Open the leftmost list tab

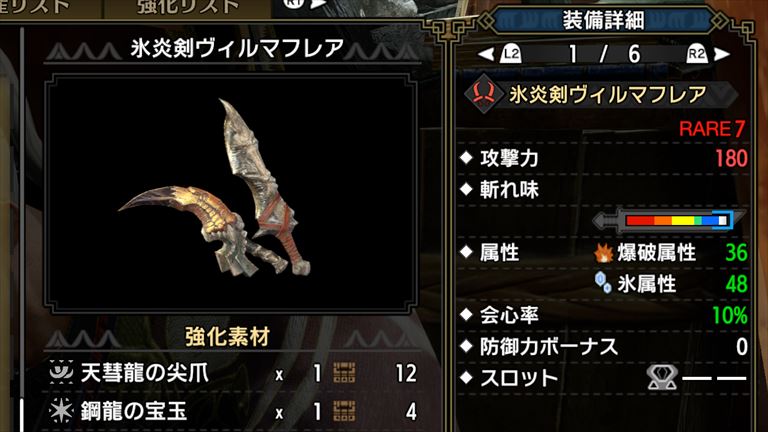pos(35,8)
